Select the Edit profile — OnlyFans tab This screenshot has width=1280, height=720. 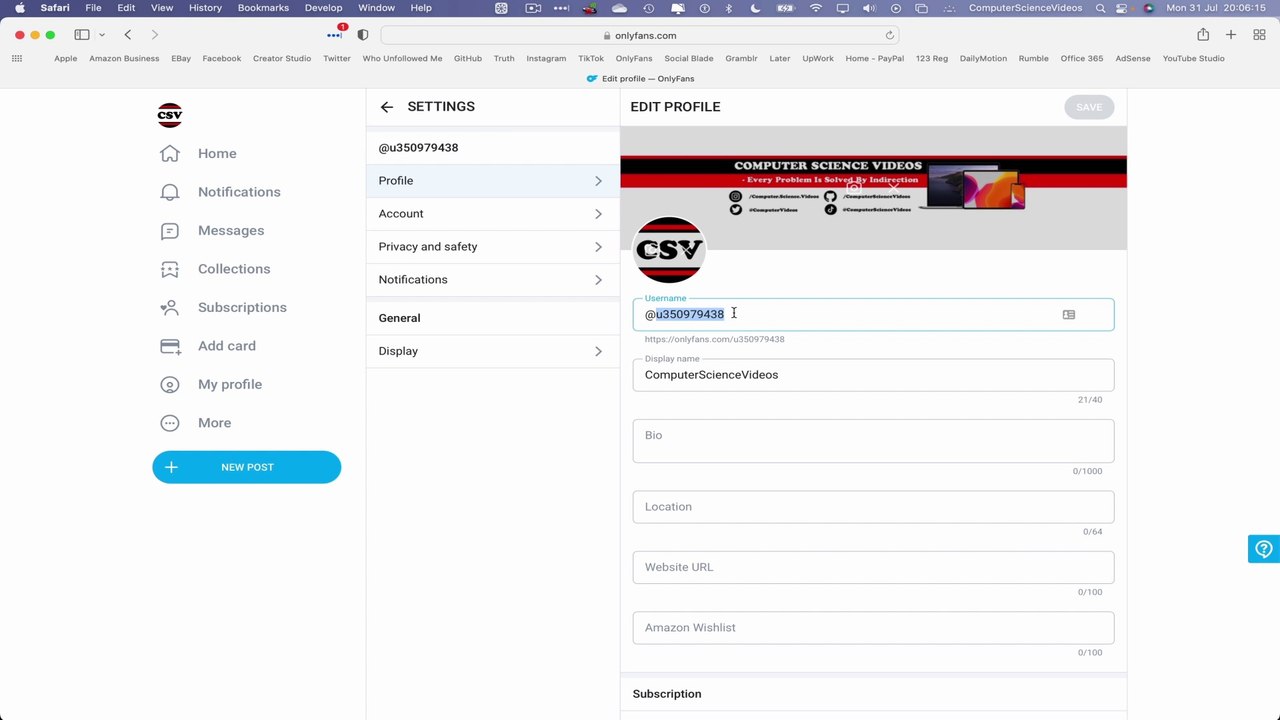tap(640, 79)
